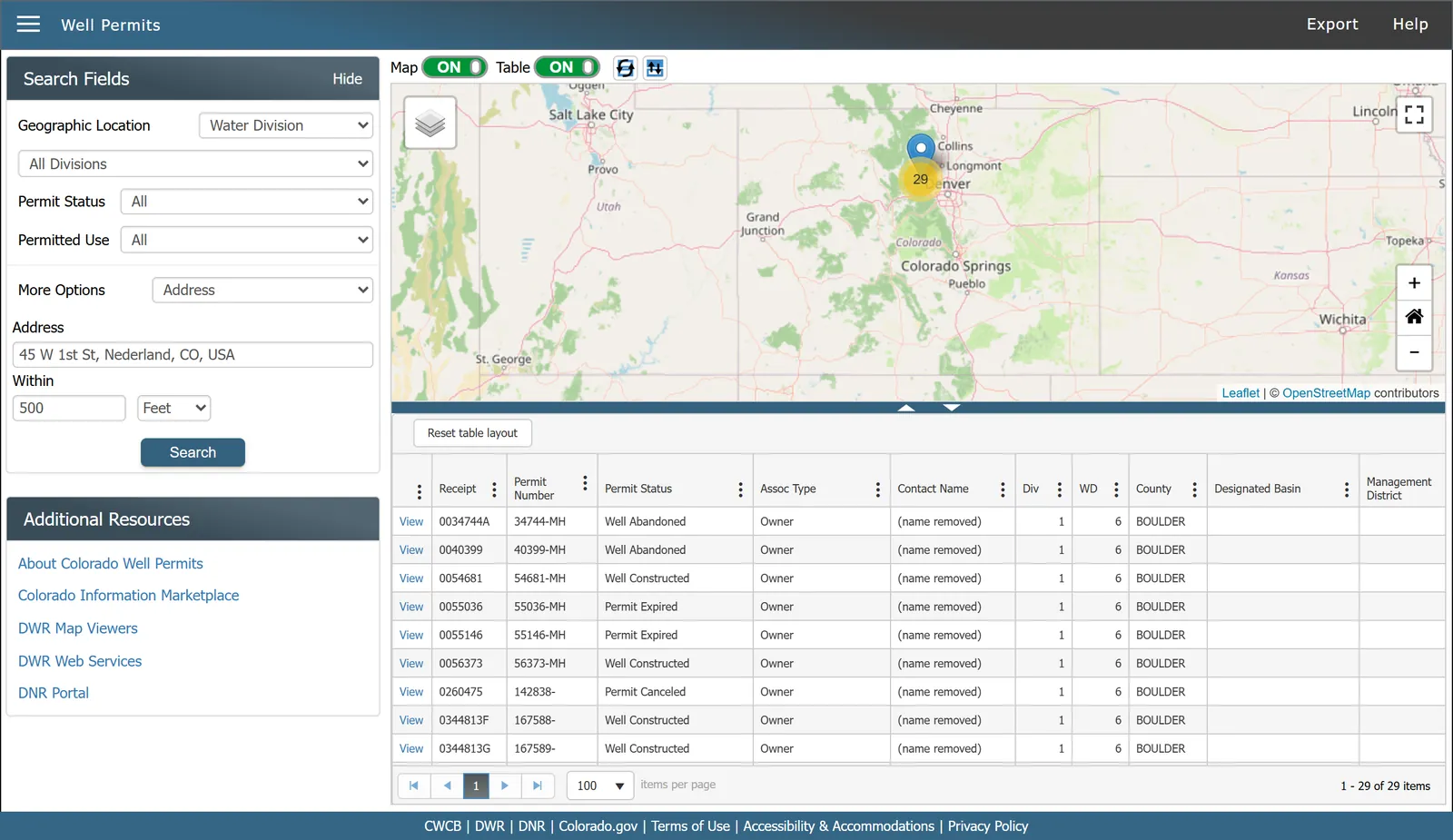Click the yellow 29 cluster marker
Viewport: 1453px width, 840px height.
920,179
